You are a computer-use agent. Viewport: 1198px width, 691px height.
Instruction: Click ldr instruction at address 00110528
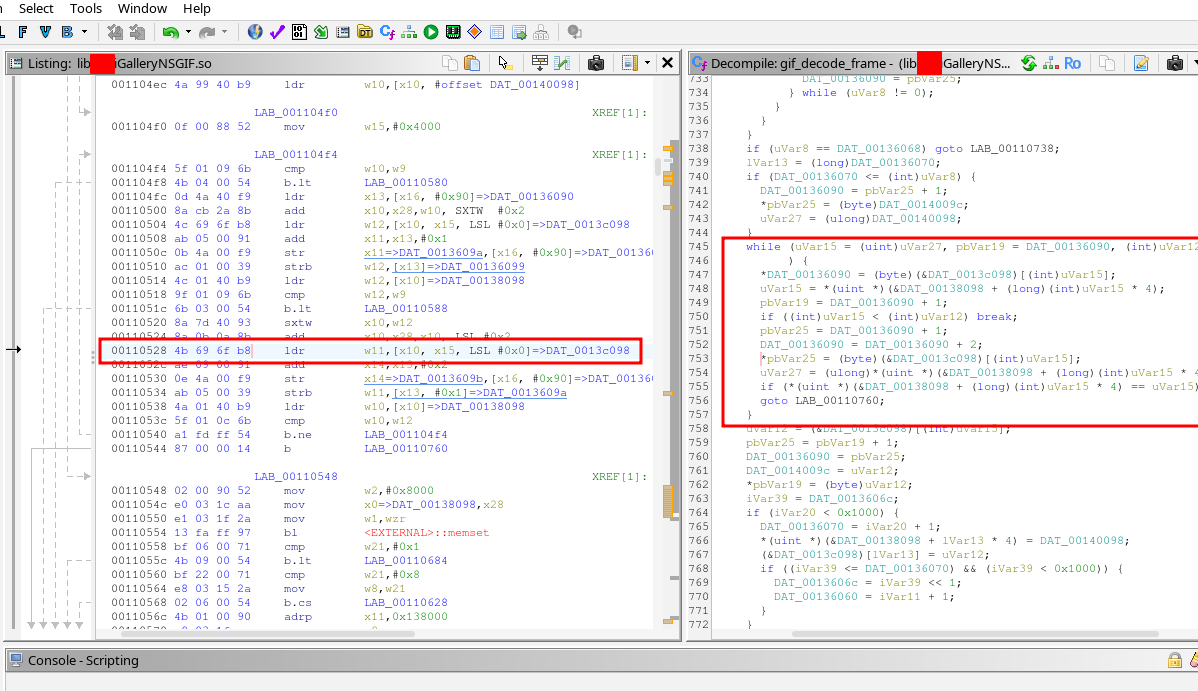tap(294, 351)
